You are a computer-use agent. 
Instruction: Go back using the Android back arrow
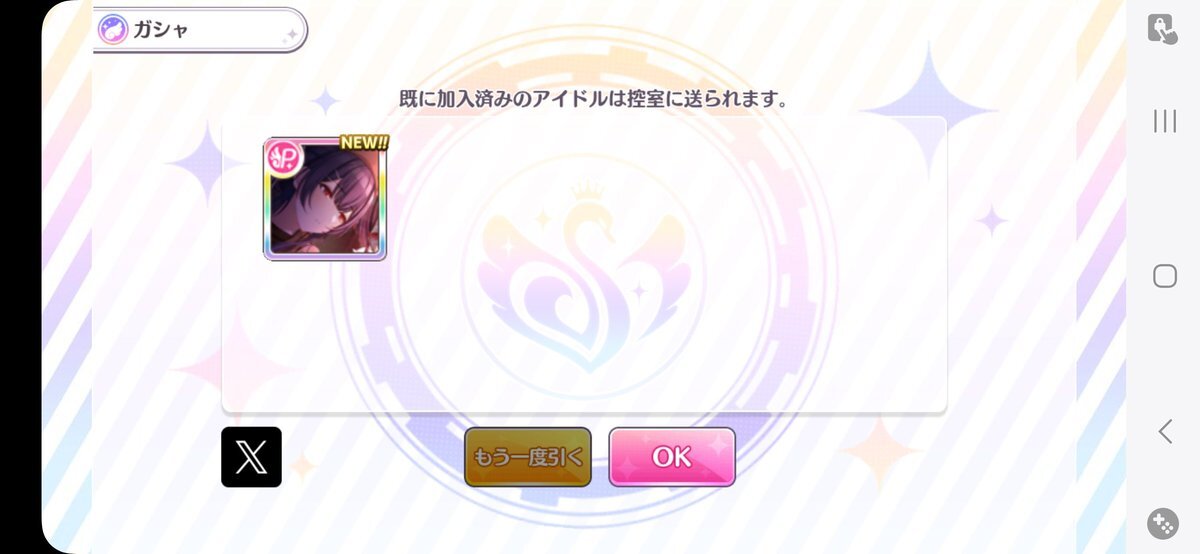coord(1165,431)
